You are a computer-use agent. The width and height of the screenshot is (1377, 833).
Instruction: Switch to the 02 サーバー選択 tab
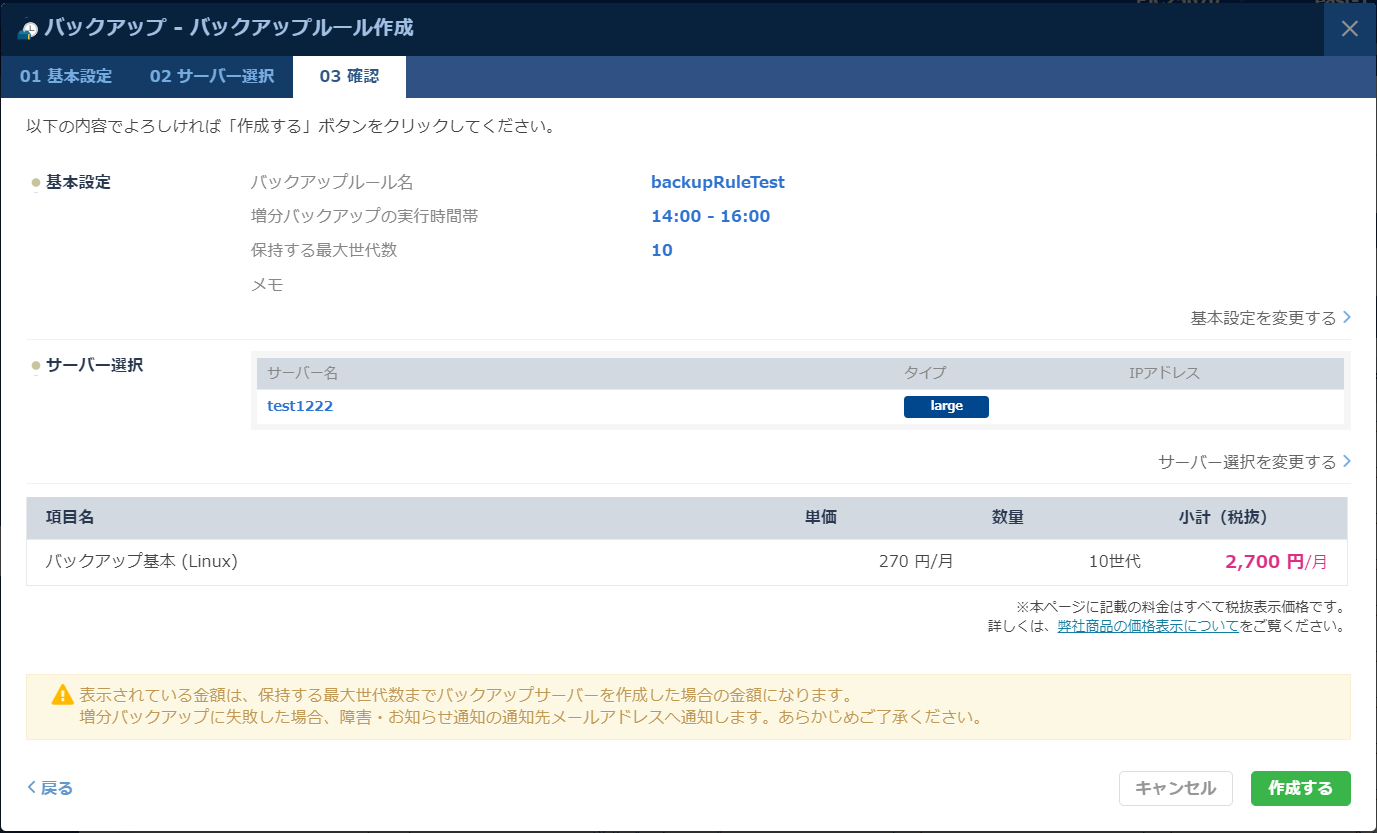click(212, 76)
